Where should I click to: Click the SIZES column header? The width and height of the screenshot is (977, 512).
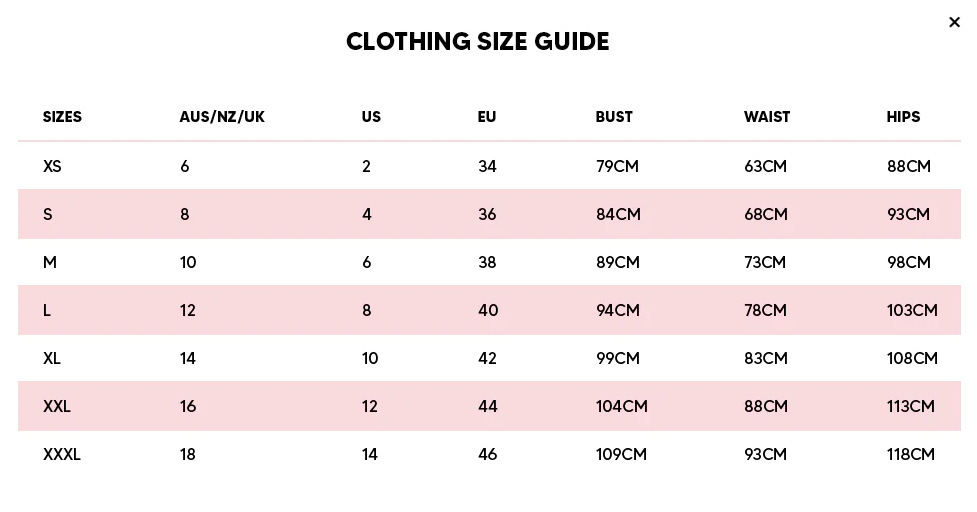tap(62, 117)
